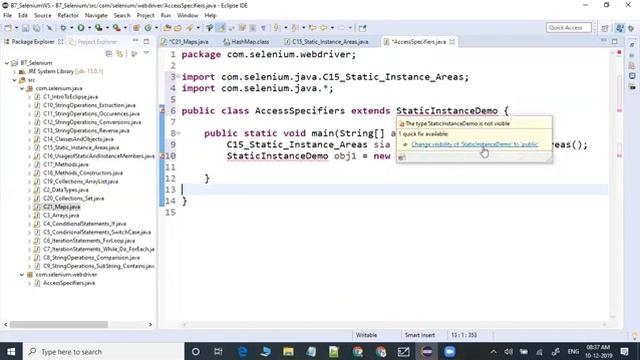Switch to the C21_Maps.java tab
Screen dimensions: 640x360
point(188,42)
